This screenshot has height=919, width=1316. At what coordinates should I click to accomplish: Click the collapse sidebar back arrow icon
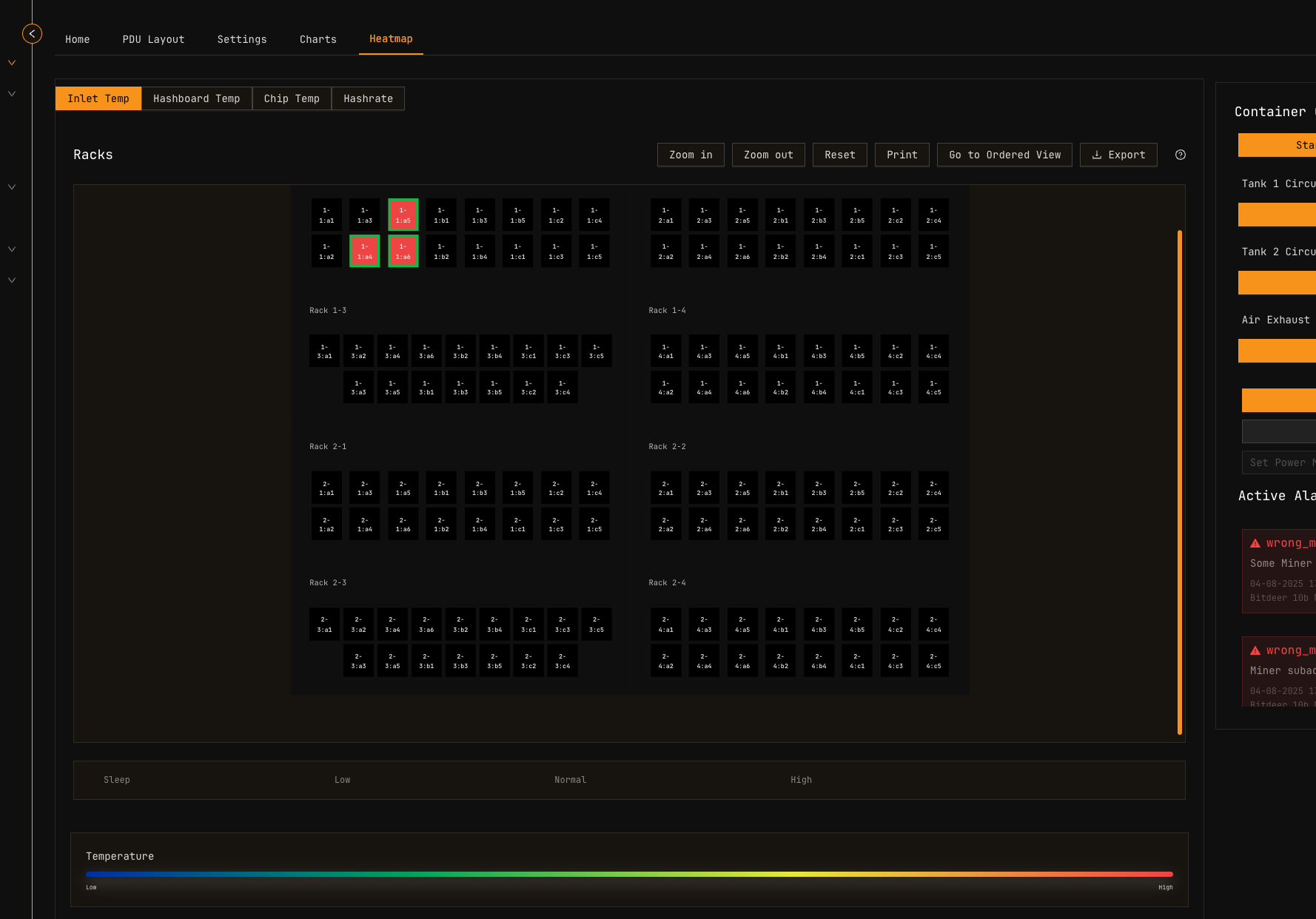pyautogui.click(x=32, y=34)
